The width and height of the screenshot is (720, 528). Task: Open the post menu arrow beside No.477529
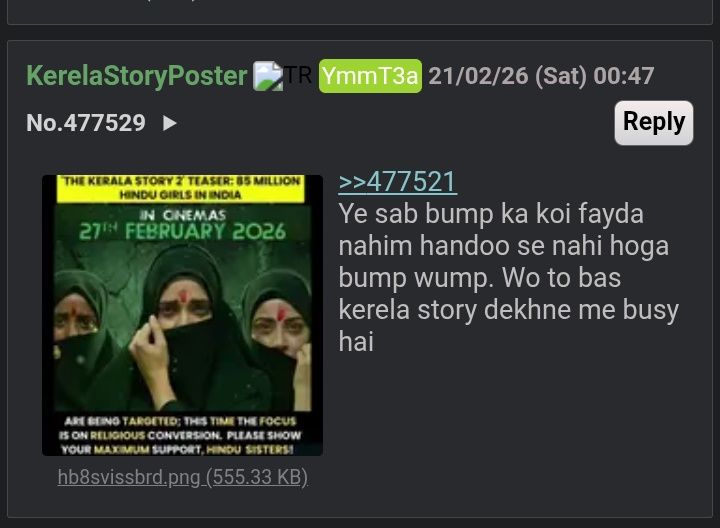coord(170,123)
